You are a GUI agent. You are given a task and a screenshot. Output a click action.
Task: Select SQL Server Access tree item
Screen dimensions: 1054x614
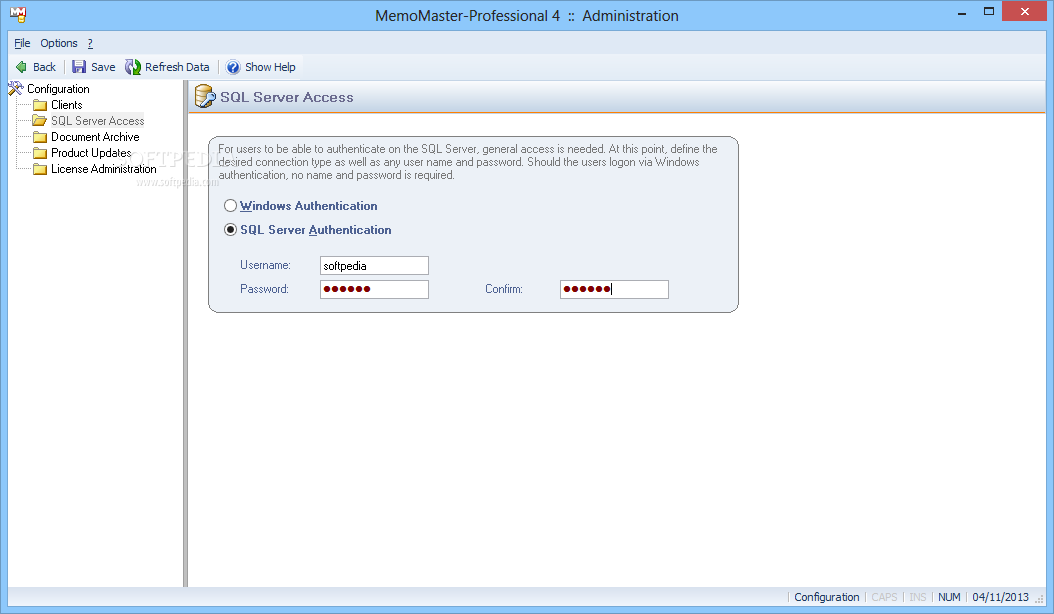(97, 121)
